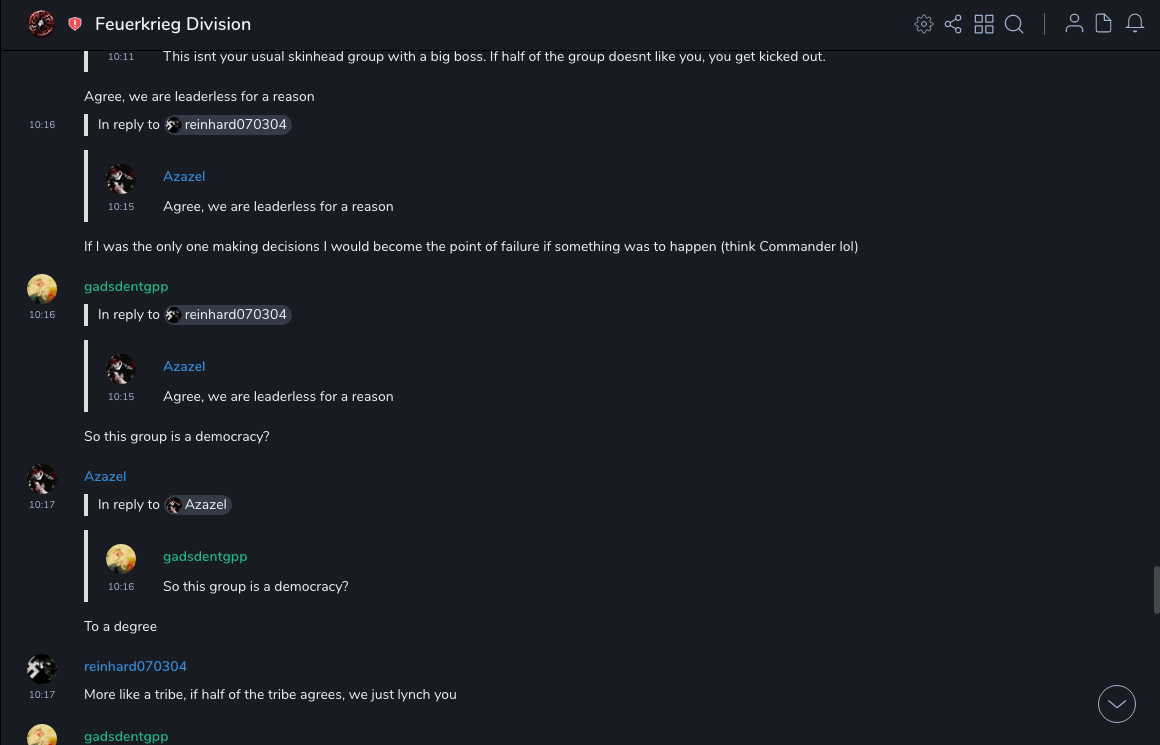Click quoted 'So this group is a democracy?' text
Image resolution: width=1160 pixels, height=745 pixels.
coord(256,586)
